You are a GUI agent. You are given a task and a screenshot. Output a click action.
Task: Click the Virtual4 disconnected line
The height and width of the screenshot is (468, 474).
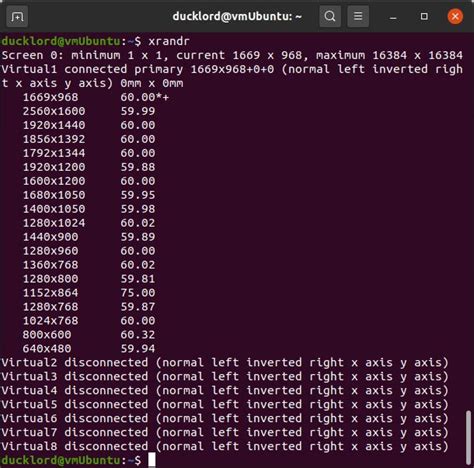pyautogui.click(x=225, y=391)
